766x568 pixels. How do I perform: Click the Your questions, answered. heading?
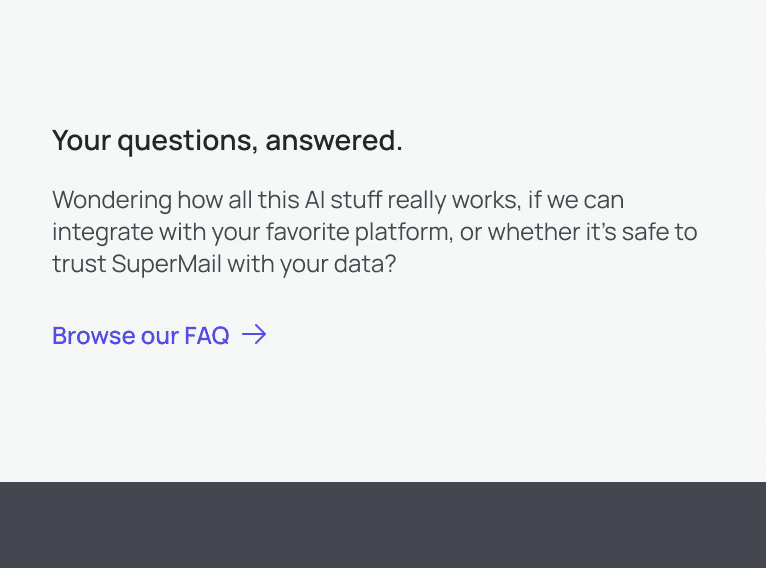pyautogui.click(x=227, y=141)
